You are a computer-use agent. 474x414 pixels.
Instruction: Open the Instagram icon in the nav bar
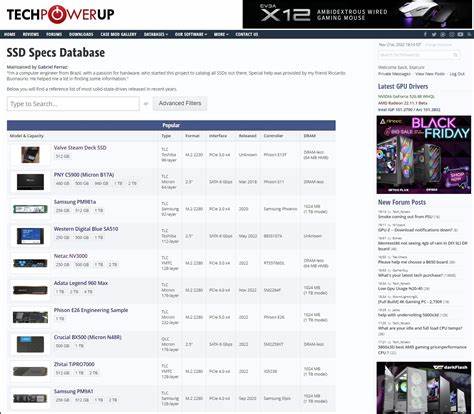(452, 34)
